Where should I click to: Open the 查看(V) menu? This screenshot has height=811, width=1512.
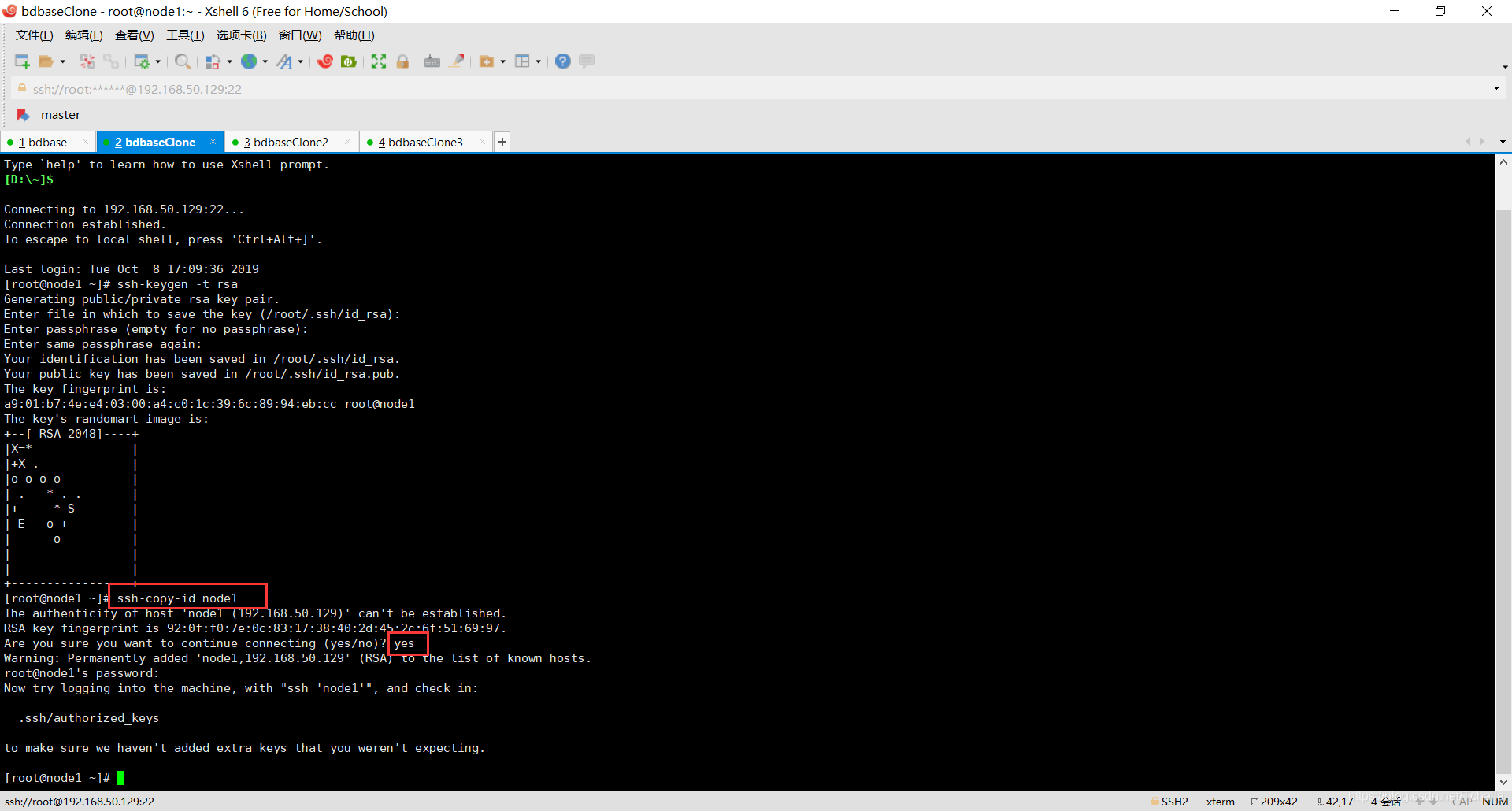(x=135, y=35)
